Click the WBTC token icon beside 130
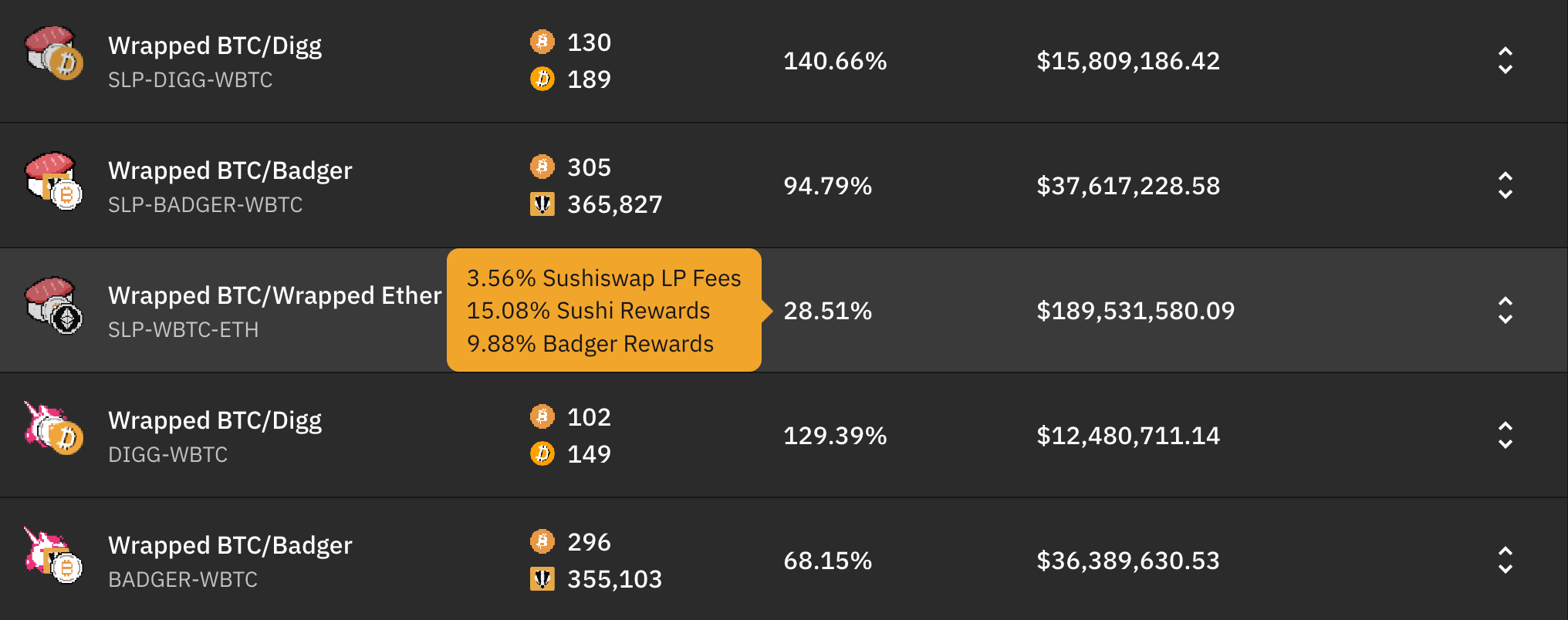This screenshot has width=1568, height=620. tap(542, 42)
